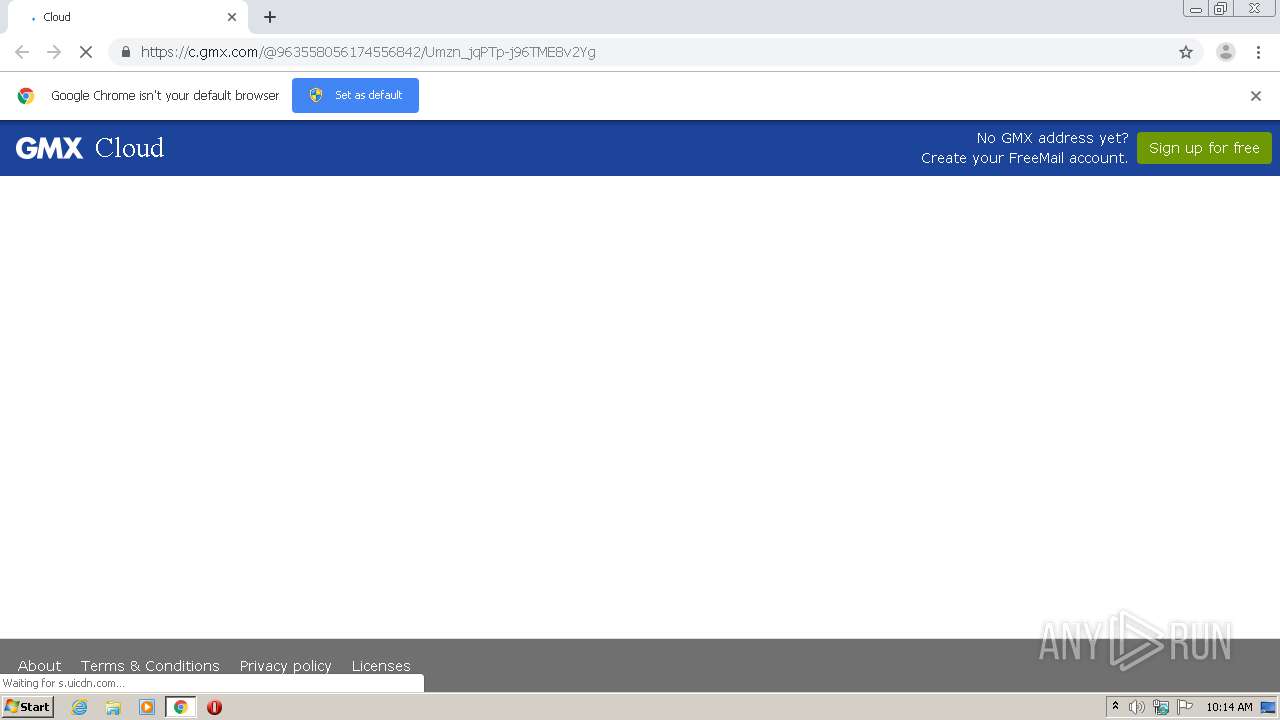Open Licenses footer link
The height and width of the screenshot is (720, 1280).
(x=381, y=666)
